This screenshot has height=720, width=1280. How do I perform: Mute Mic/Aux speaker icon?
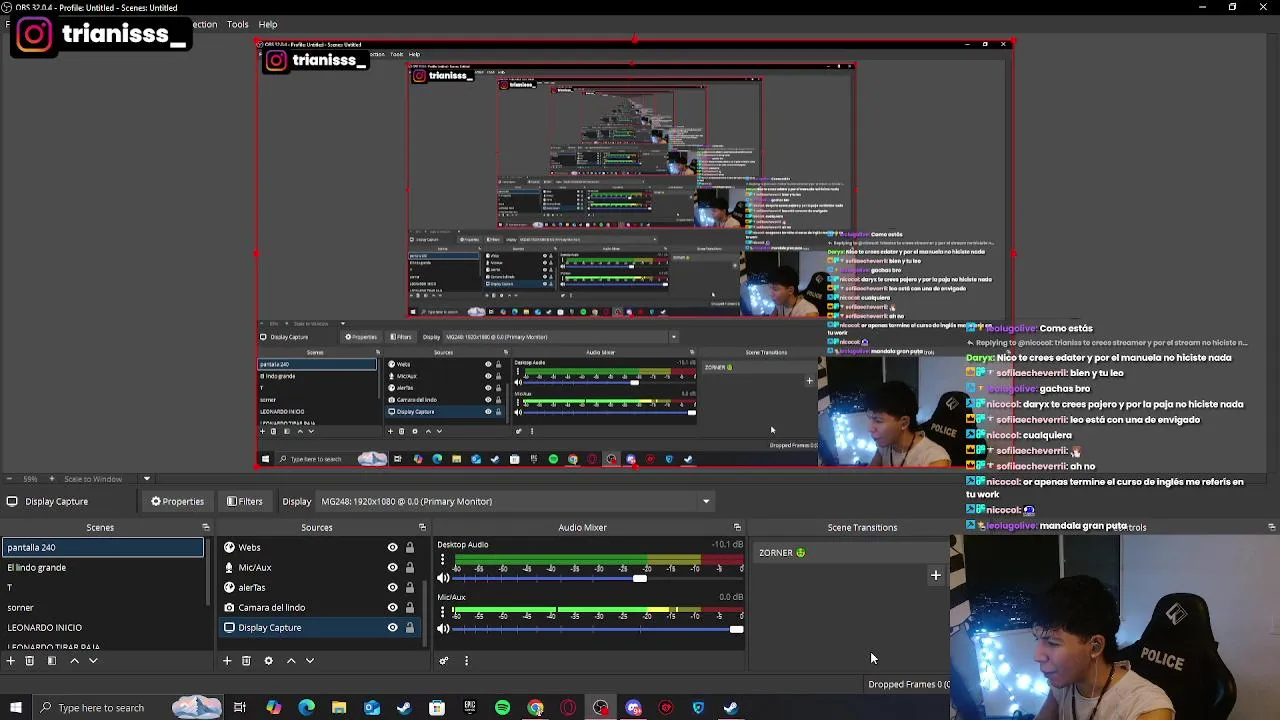point(444,629)
